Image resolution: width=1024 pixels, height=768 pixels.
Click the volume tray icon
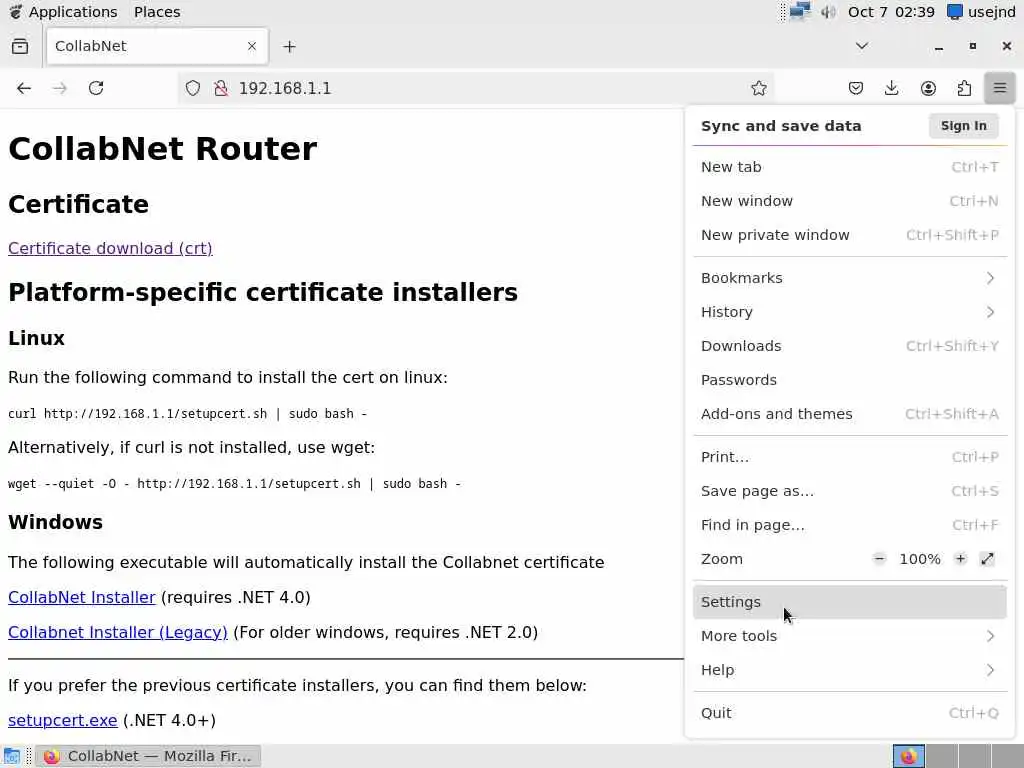828,12
